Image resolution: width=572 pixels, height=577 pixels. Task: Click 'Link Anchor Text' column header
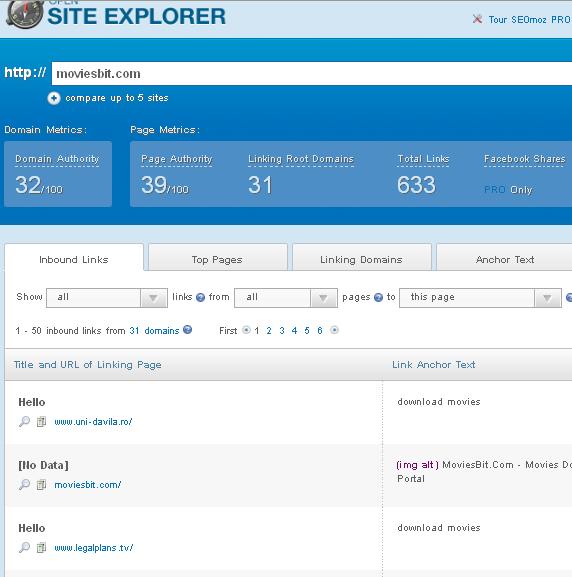point(434,365)
